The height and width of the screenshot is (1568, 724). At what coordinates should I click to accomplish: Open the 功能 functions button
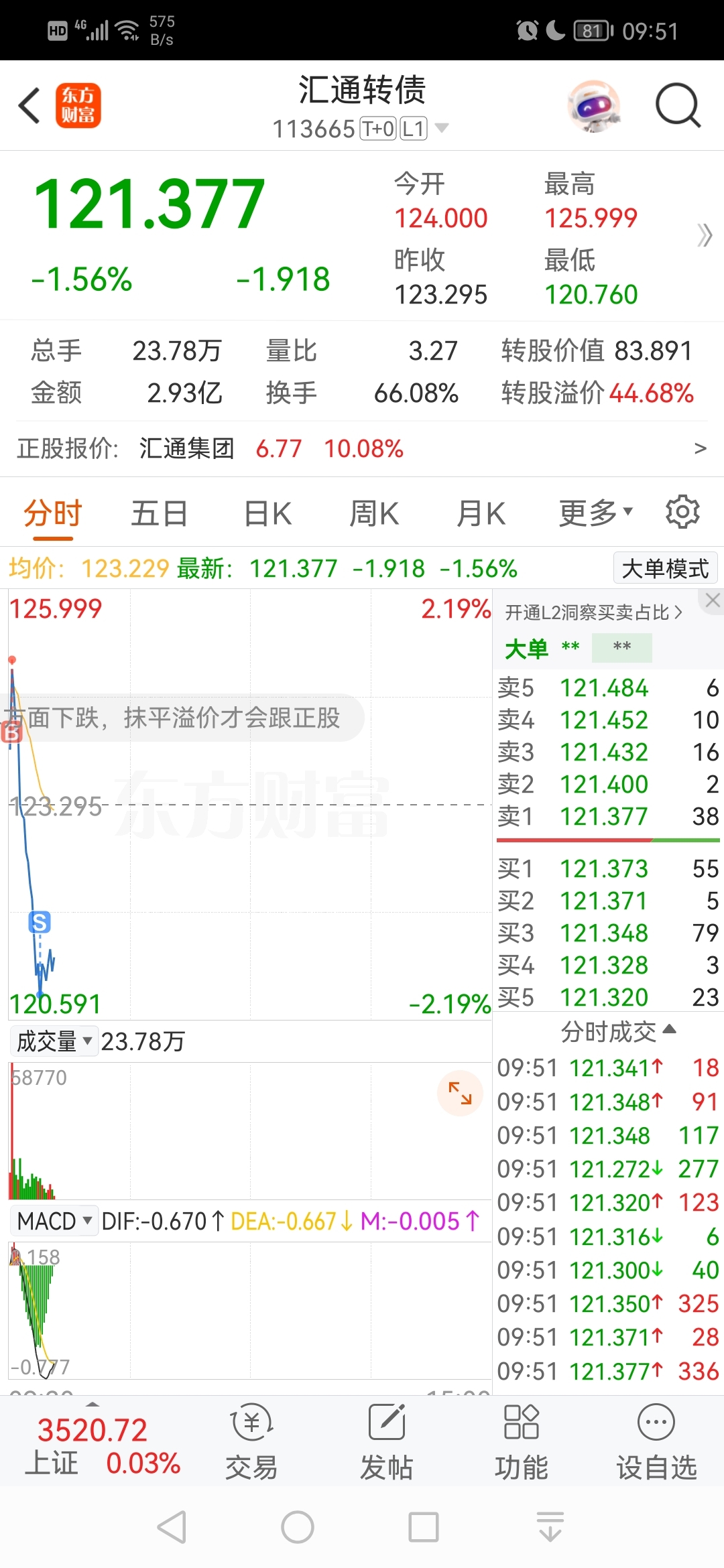coord(522,1442)
